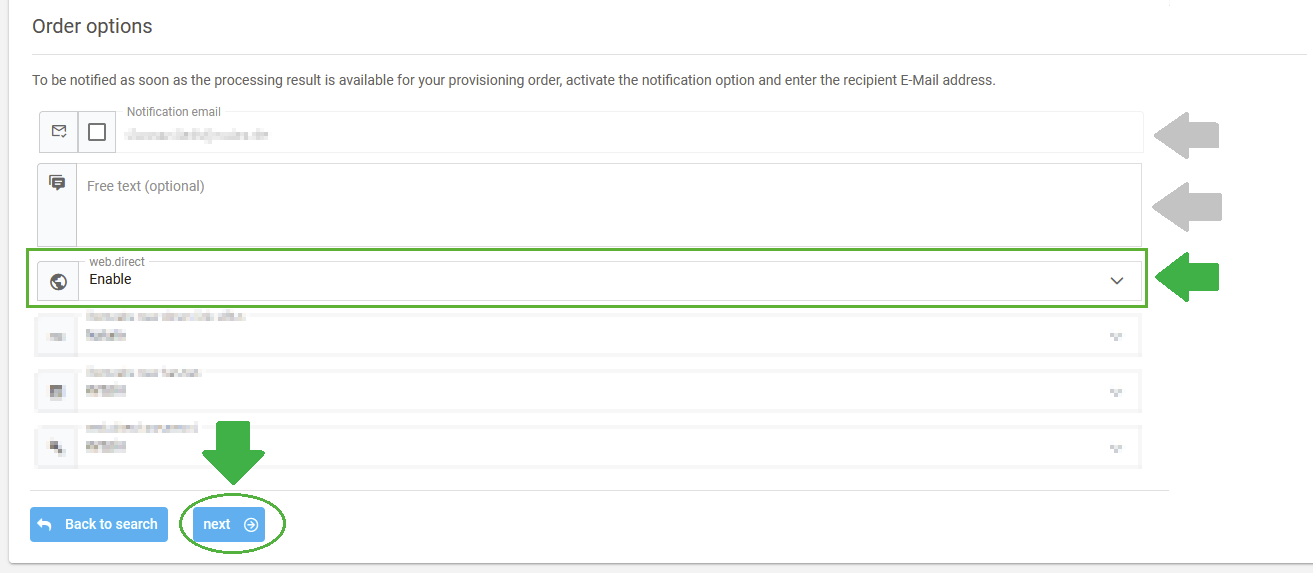Click the left arrow icon in Back to search

tap(44, 524)
